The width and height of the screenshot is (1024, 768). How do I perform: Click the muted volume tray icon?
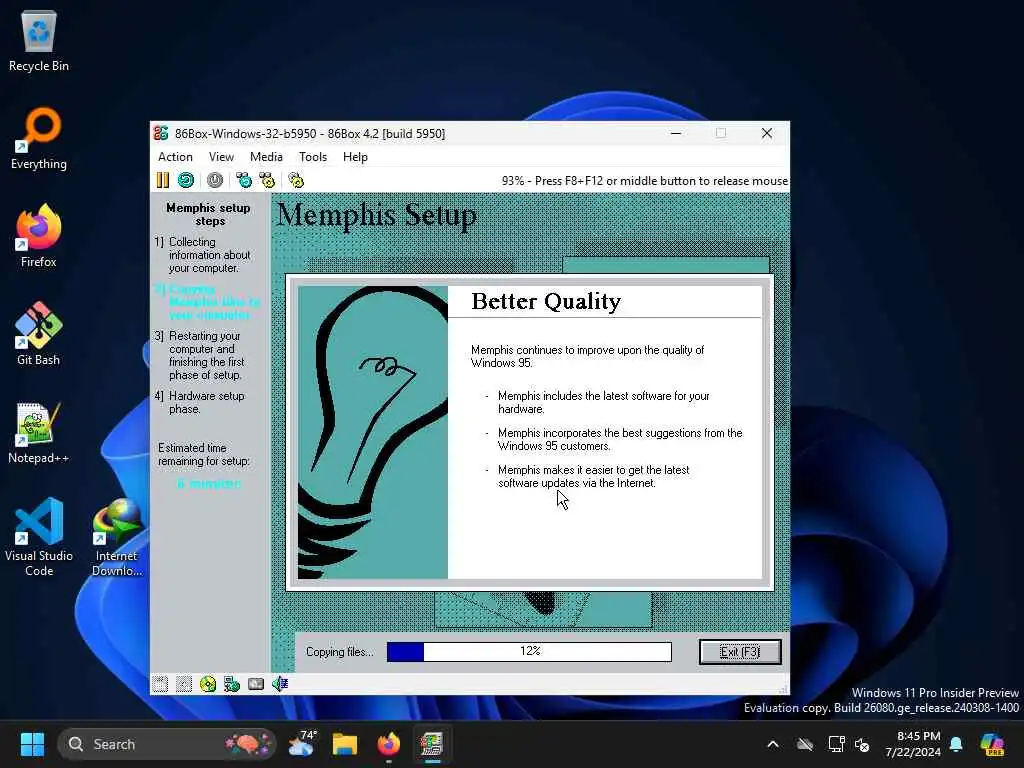click(862, 744)
